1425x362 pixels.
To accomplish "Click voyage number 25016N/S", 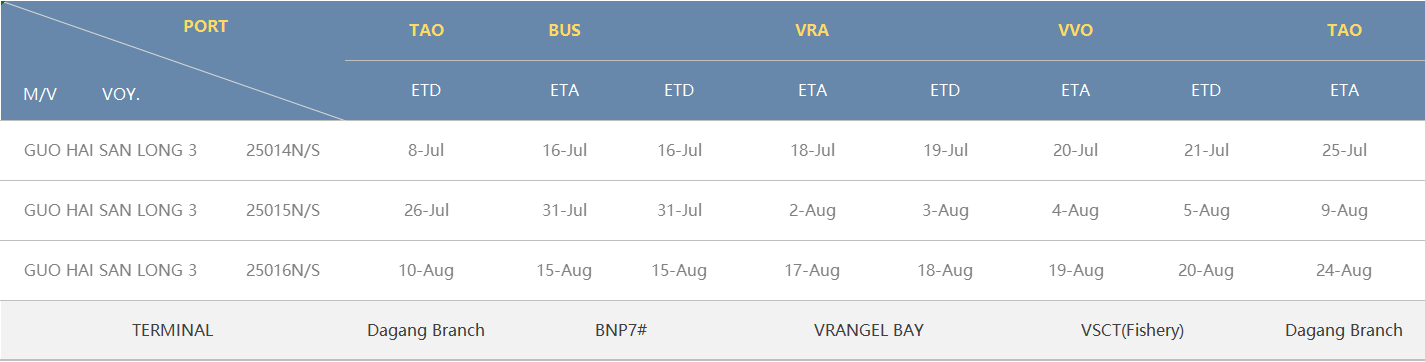I will coord(283,270).
